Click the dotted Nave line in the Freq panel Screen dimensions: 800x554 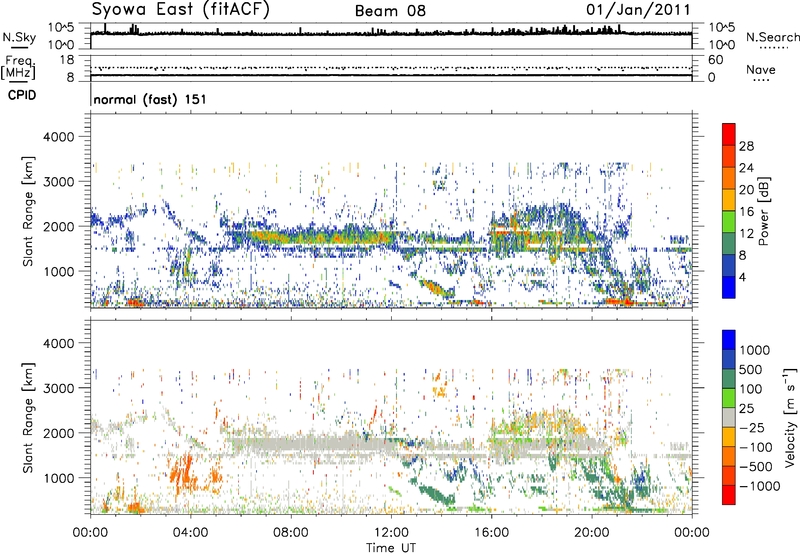click(391, 68)
